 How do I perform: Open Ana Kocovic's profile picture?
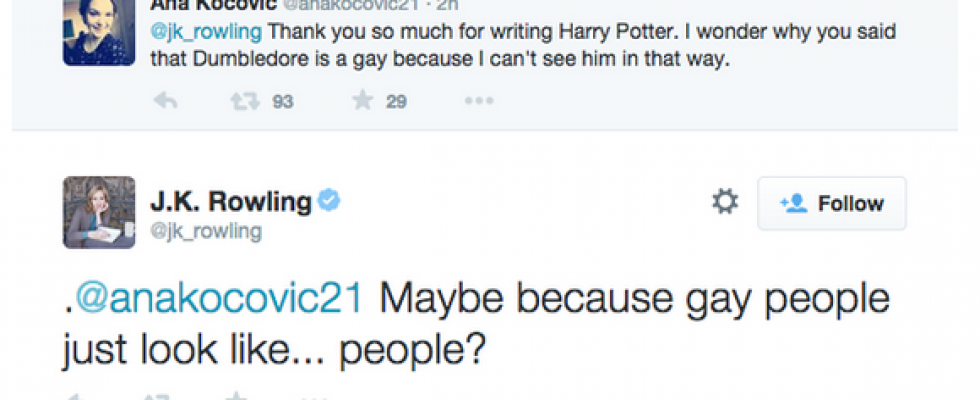click(99, 32)
